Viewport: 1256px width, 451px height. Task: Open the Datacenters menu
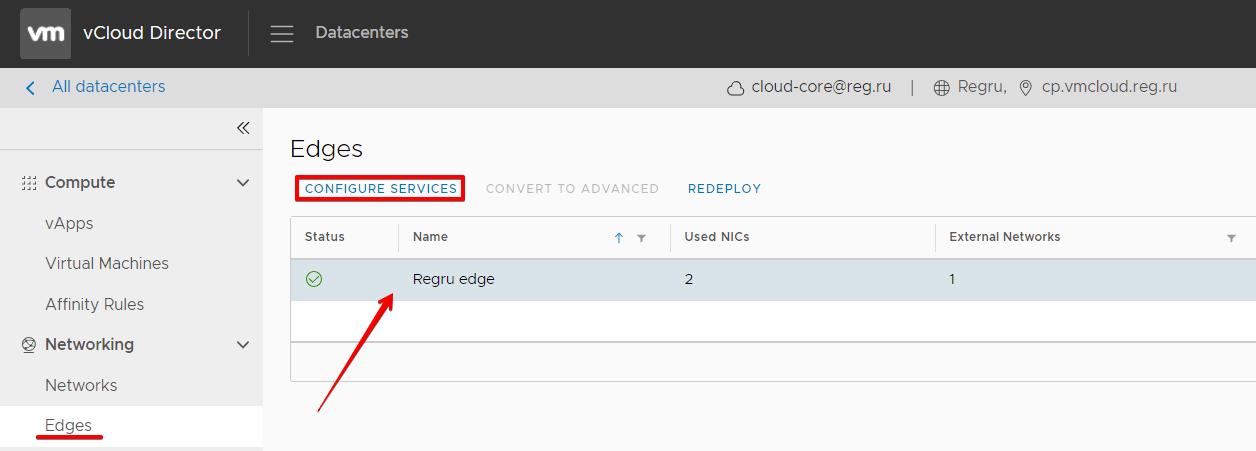point(362,33)
